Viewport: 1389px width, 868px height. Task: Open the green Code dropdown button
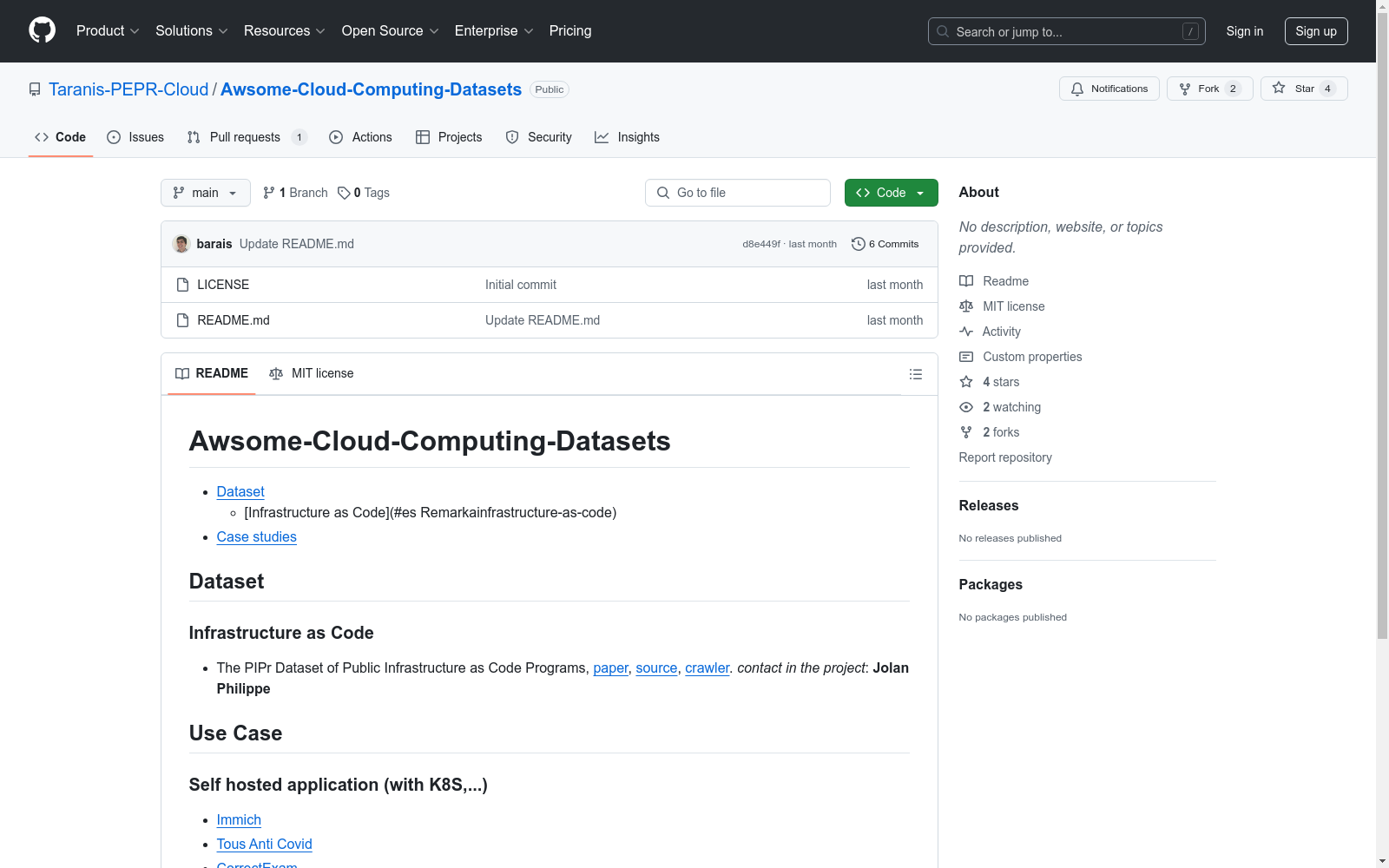[892, 193]
